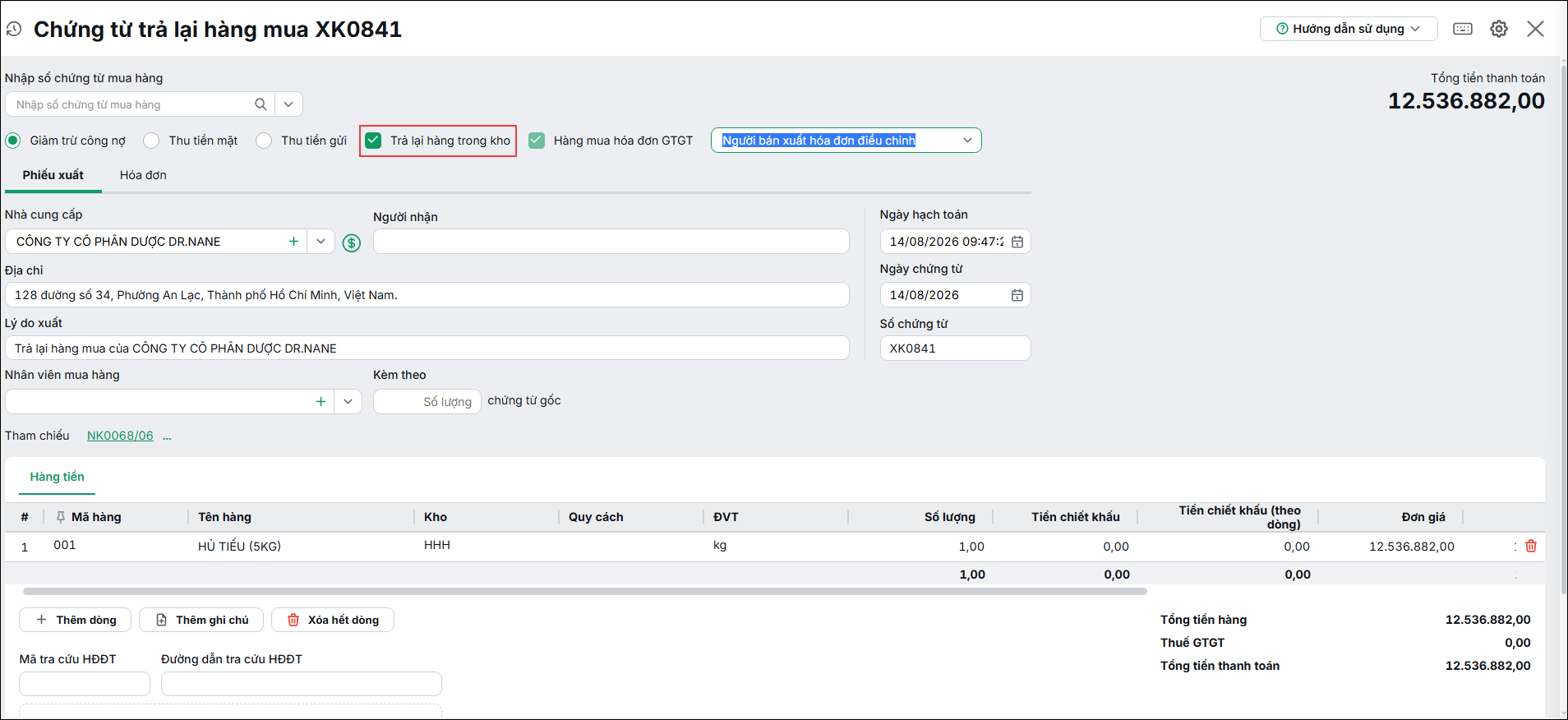Click Thêm ghi chú button
Image resolution: width=1568 pixels, height=720 pixels.
pyautogui.click(x=201, y=620)
